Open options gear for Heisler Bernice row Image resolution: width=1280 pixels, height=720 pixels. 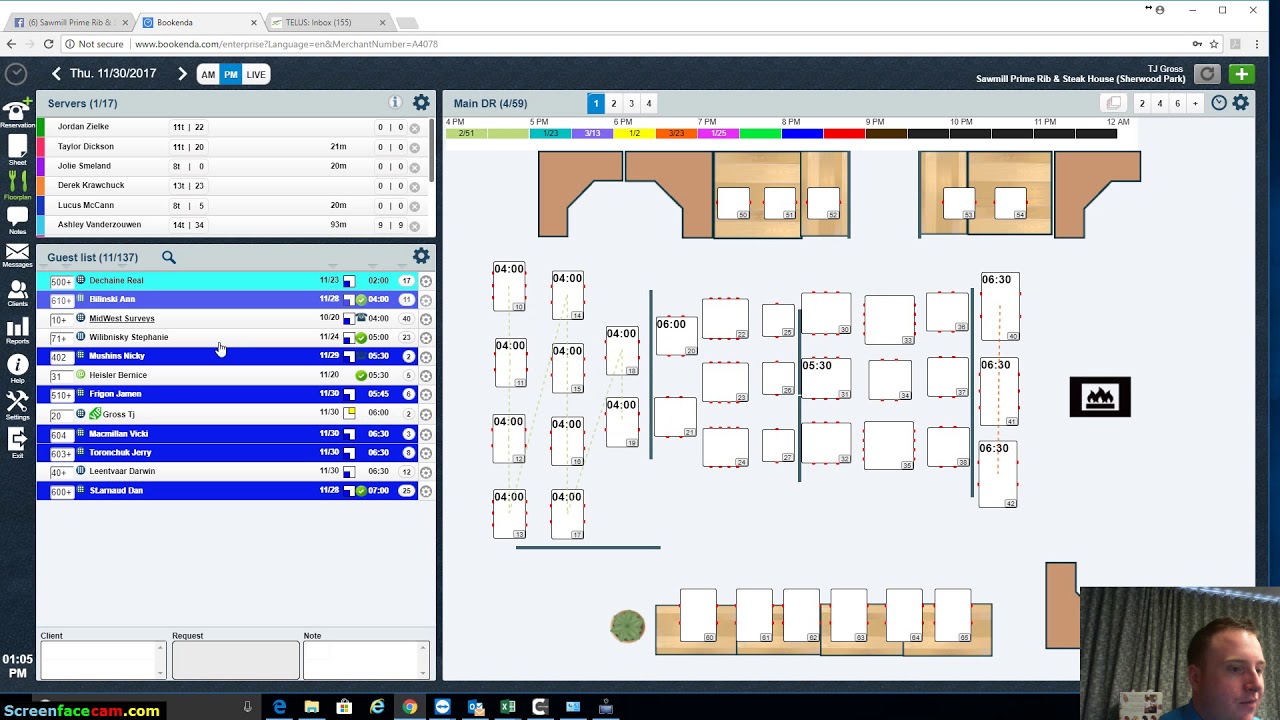click(x=426, y=376)
